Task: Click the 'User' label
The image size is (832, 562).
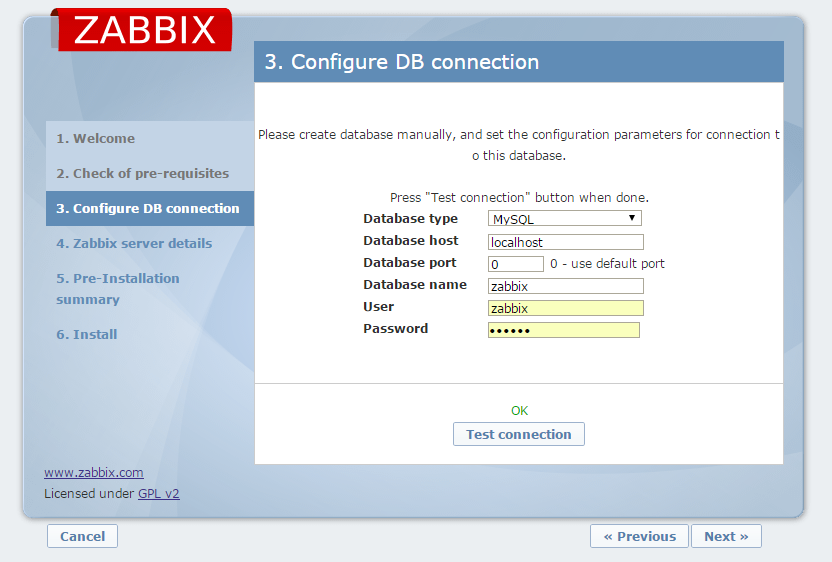Action: 378,307
